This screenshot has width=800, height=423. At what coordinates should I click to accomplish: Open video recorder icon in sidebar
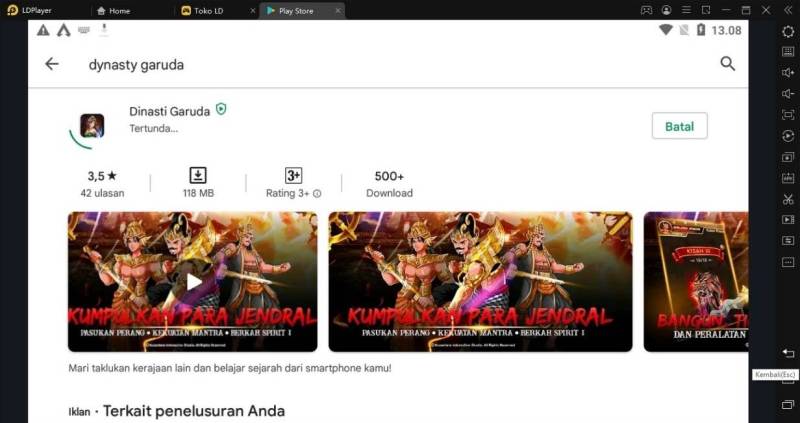[x=788, y=220]
